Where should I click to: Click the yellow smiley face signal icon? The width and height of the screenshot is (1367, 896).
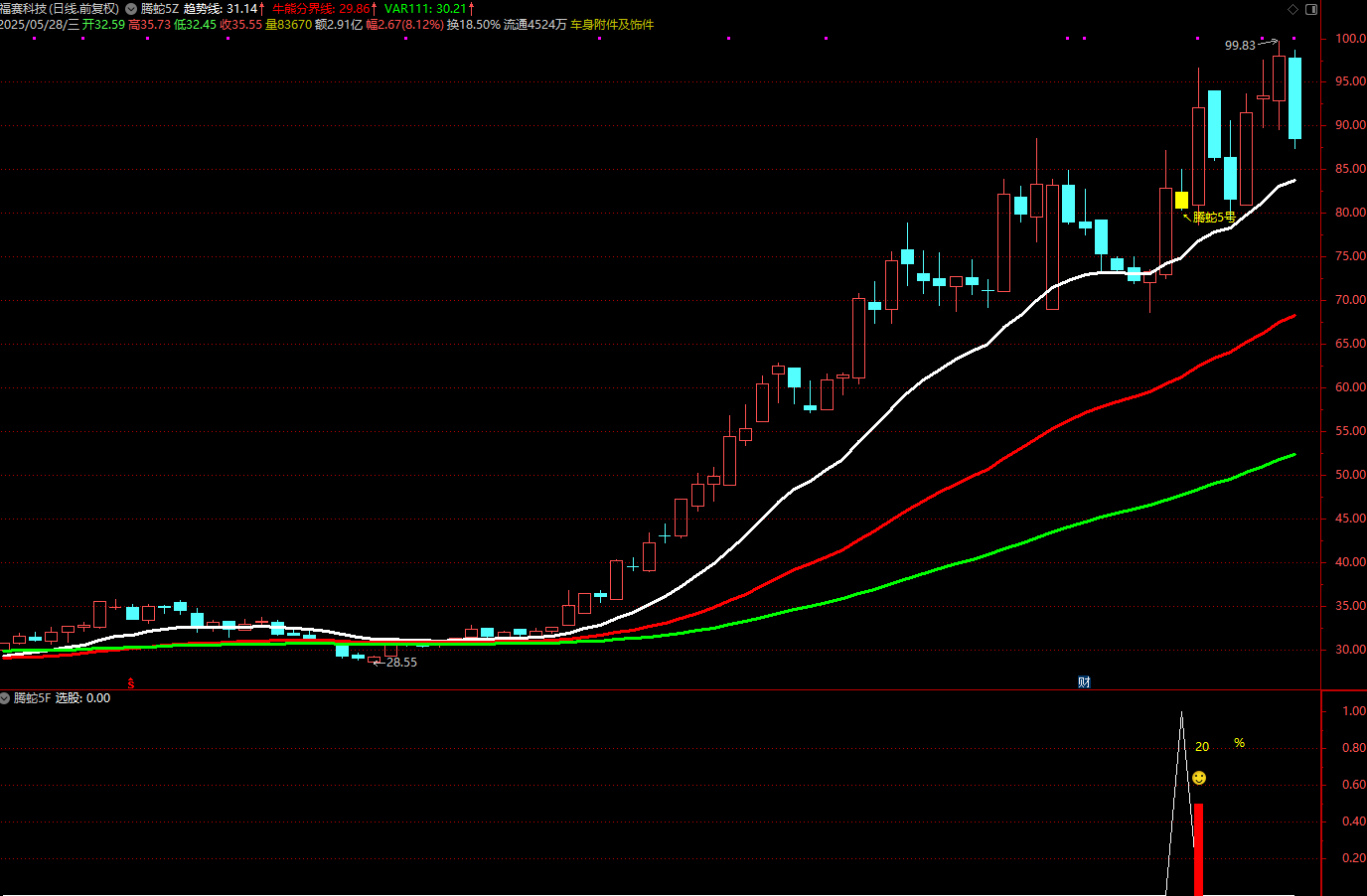pos(1199,778)
